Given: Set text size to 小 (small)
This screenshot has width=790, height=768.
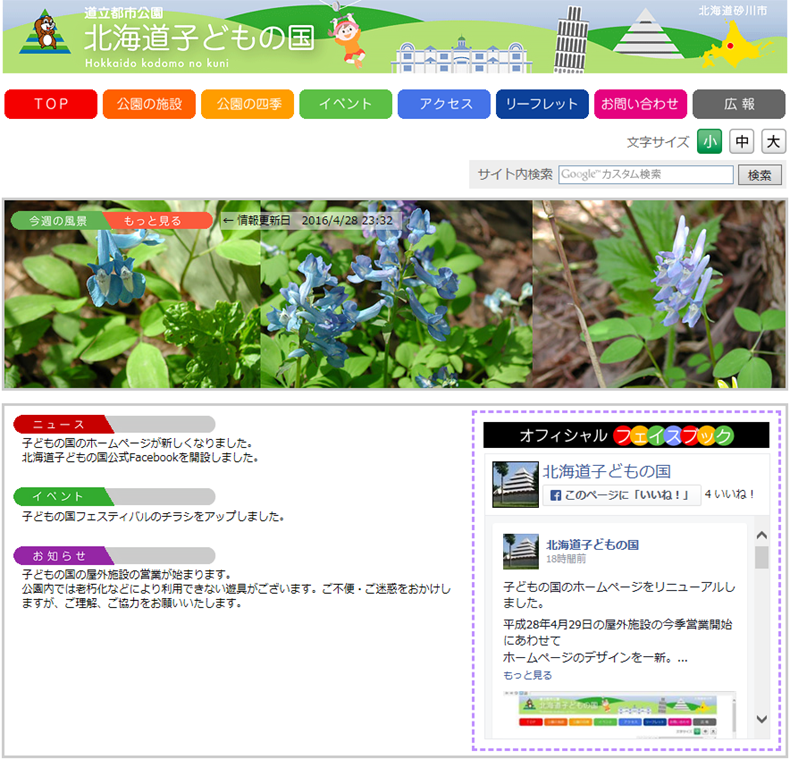Looking at the screenshot, I should tap(709, 142).
